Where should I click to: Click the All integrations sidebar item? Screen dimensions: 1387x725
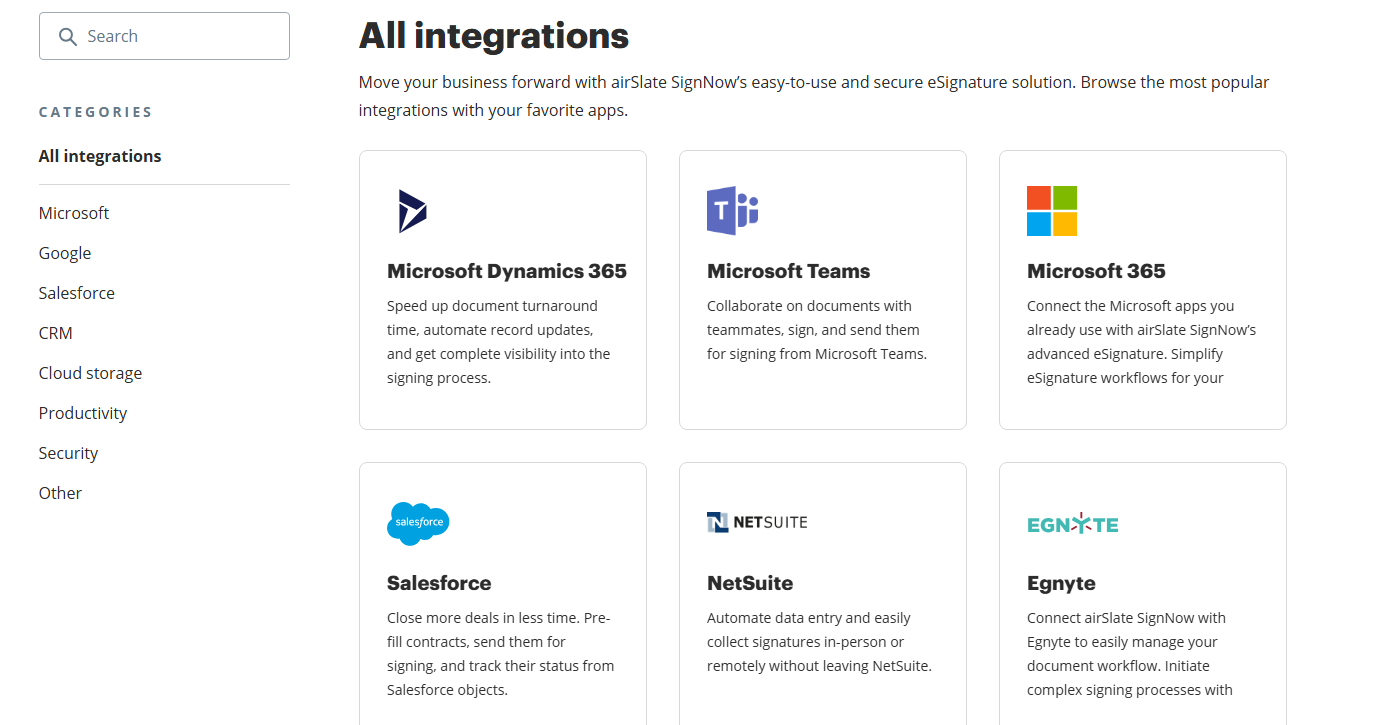coord(100,155)
